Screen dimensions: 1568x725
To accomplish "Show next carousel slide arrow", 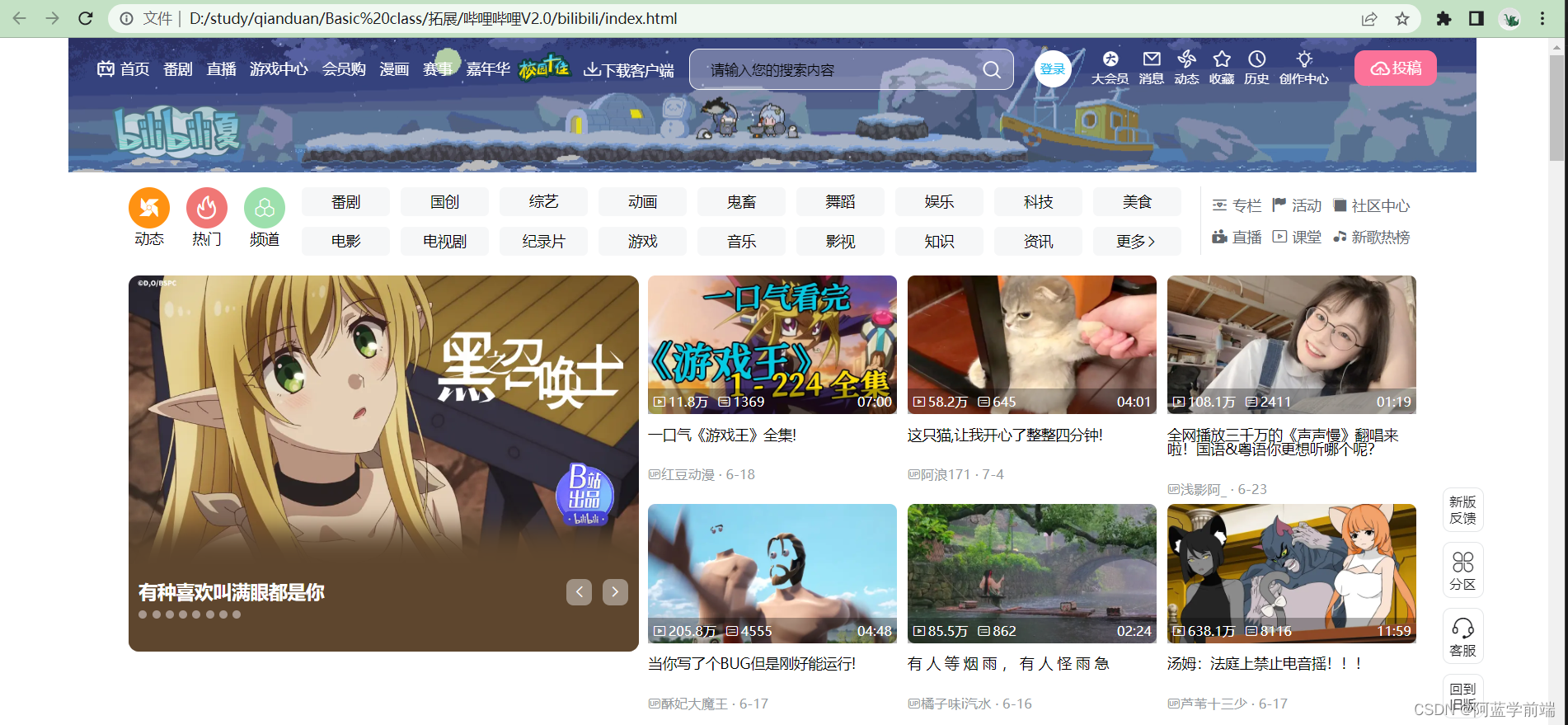I will click(615, 591).
